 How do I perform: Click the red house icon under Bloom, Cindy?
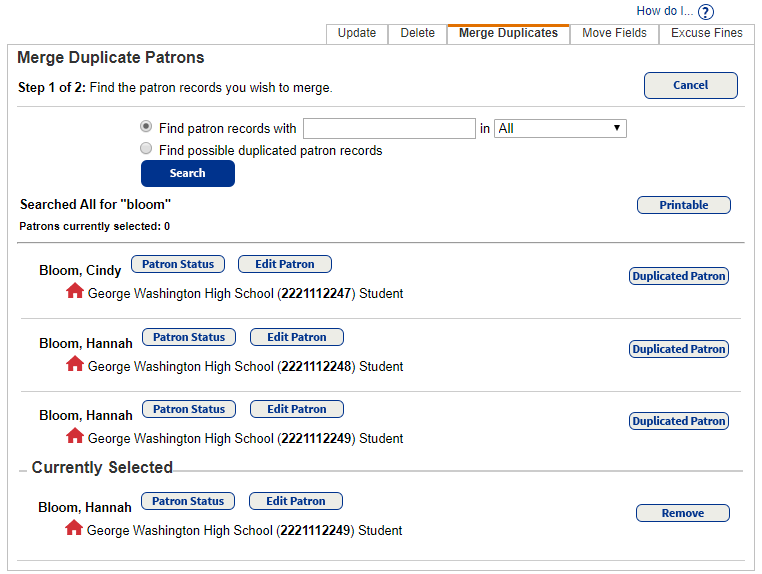coord(74,291)
